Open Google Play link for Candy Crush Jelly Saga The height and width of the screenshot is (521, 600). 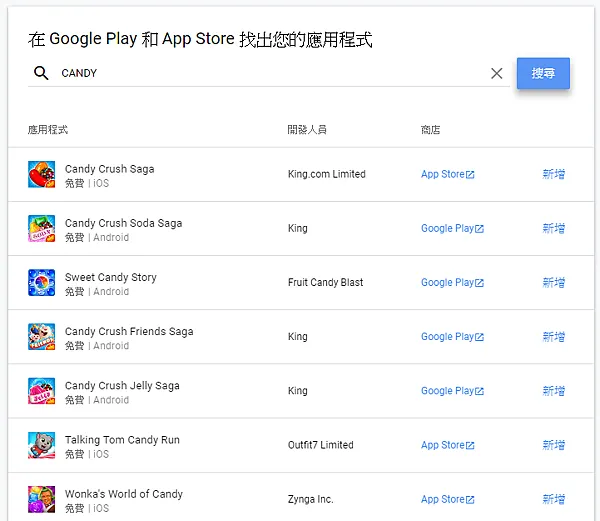452,391
